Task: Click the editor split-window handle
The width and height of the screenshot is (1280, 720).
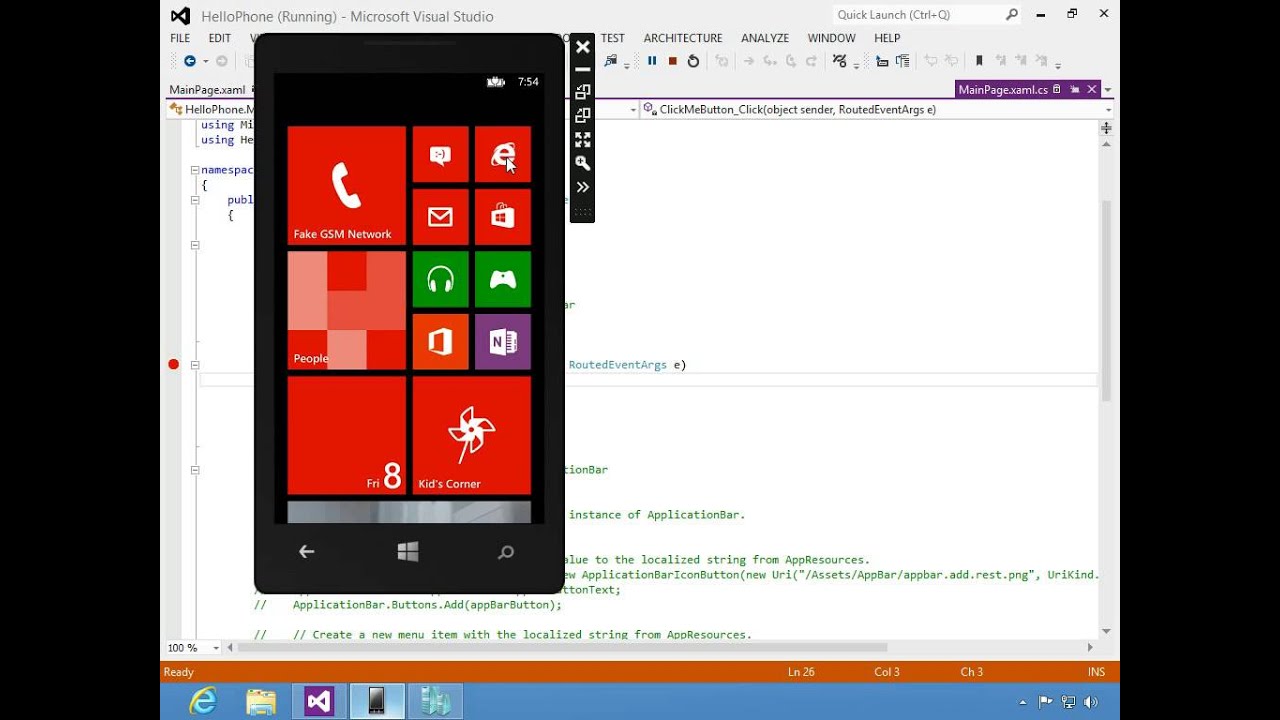Action: click(1106, 129)
